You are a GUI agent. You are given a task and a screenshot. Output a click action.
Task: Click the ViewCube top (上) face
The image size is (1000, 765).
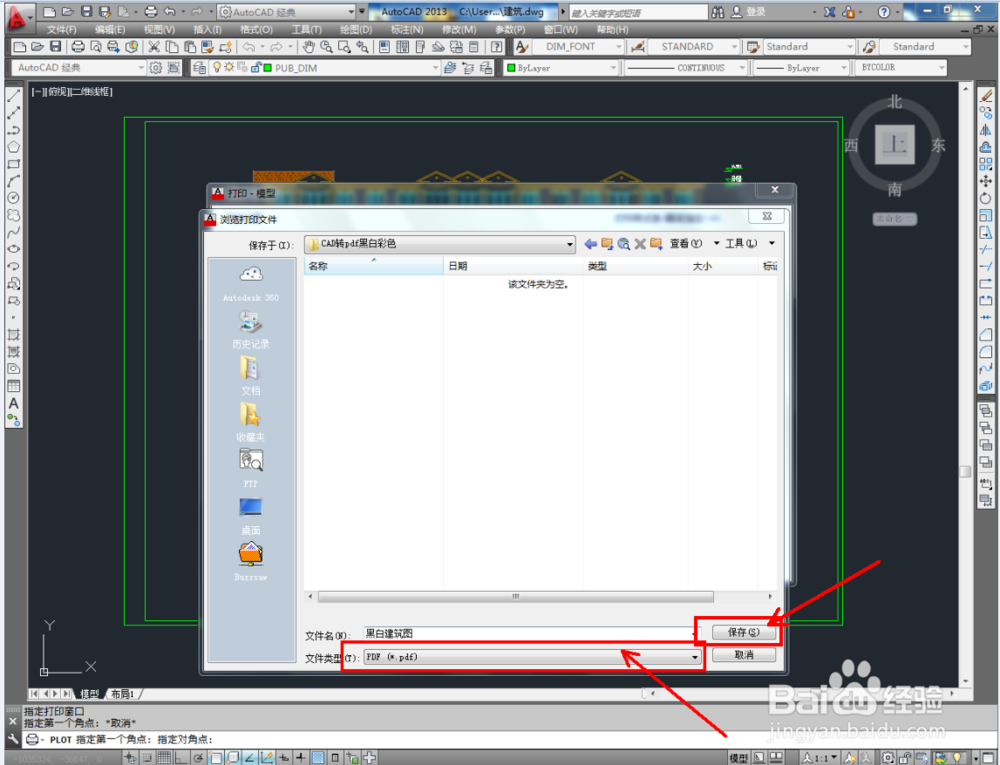[x=895, y=145]
